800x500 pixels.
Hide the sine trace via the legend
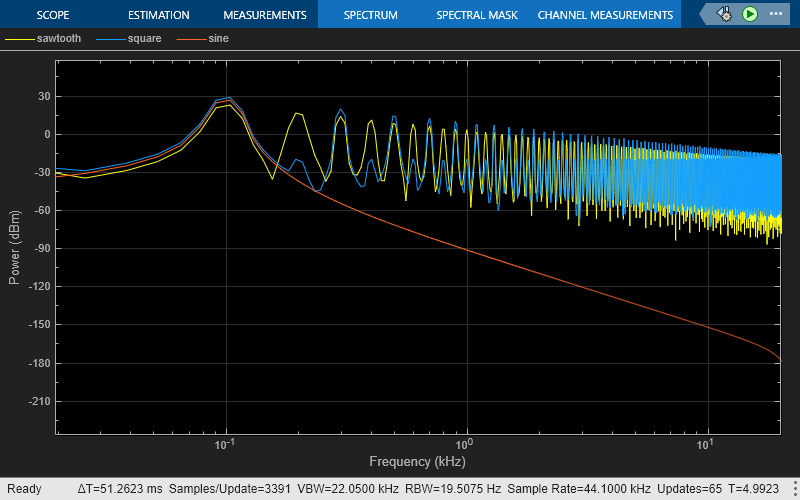(x=218, y=39)
